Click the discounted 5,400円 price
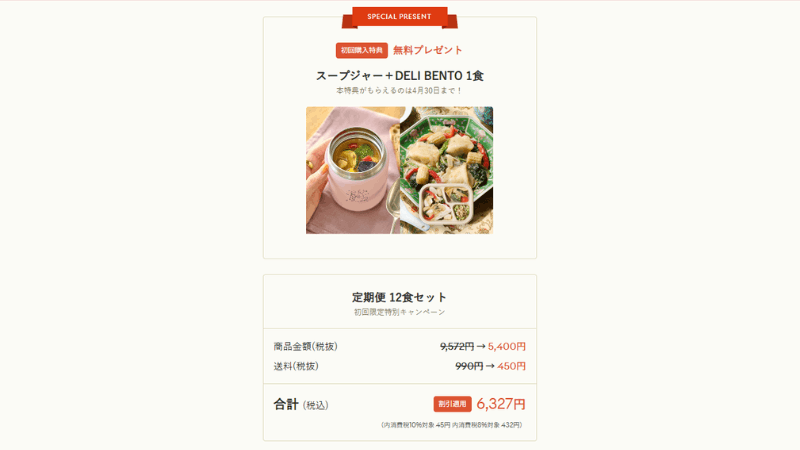The height and width of the screenshot is (450, 800). click(x=507, y=346)
